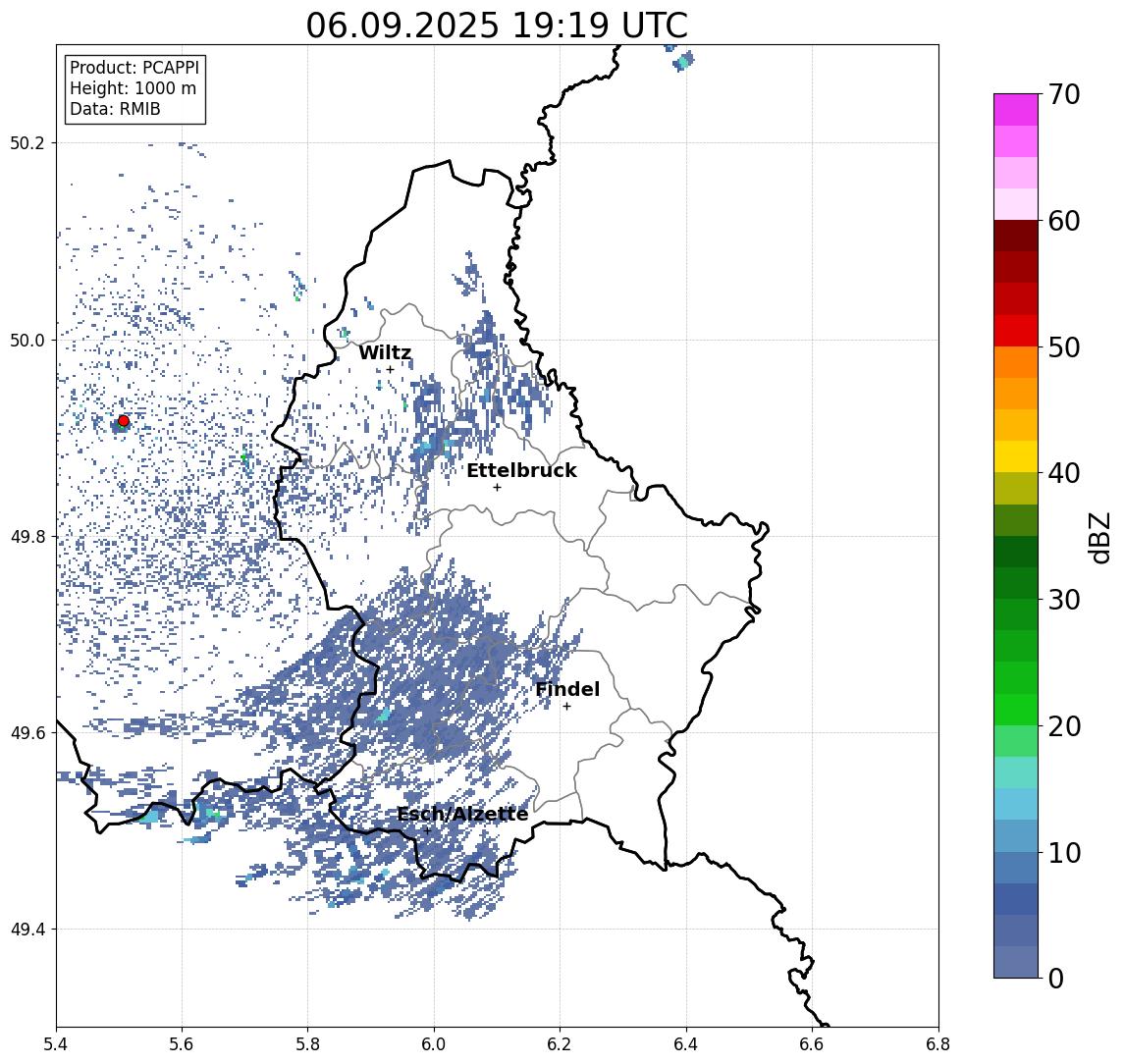The width and height of the screenshot is (1124, 1064).
Task: Click the 'Data: RMIB' text
Action: coord(115,109)
